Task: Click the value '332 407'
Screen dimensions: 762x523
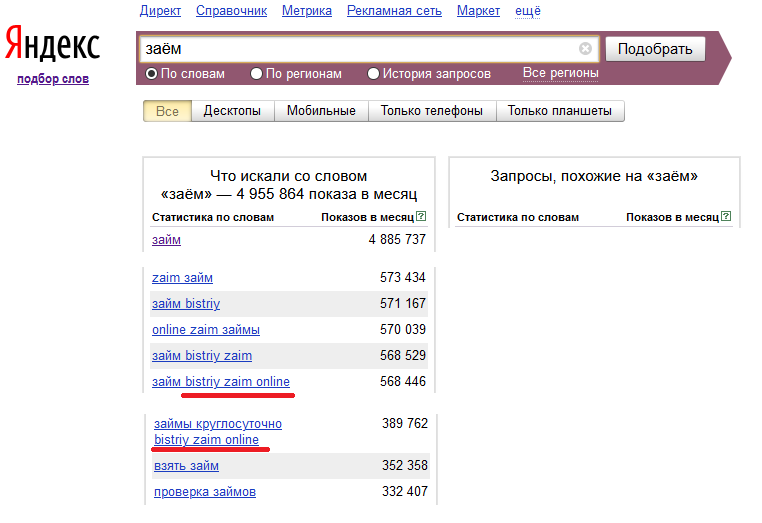Action: [x=405, y=492]
